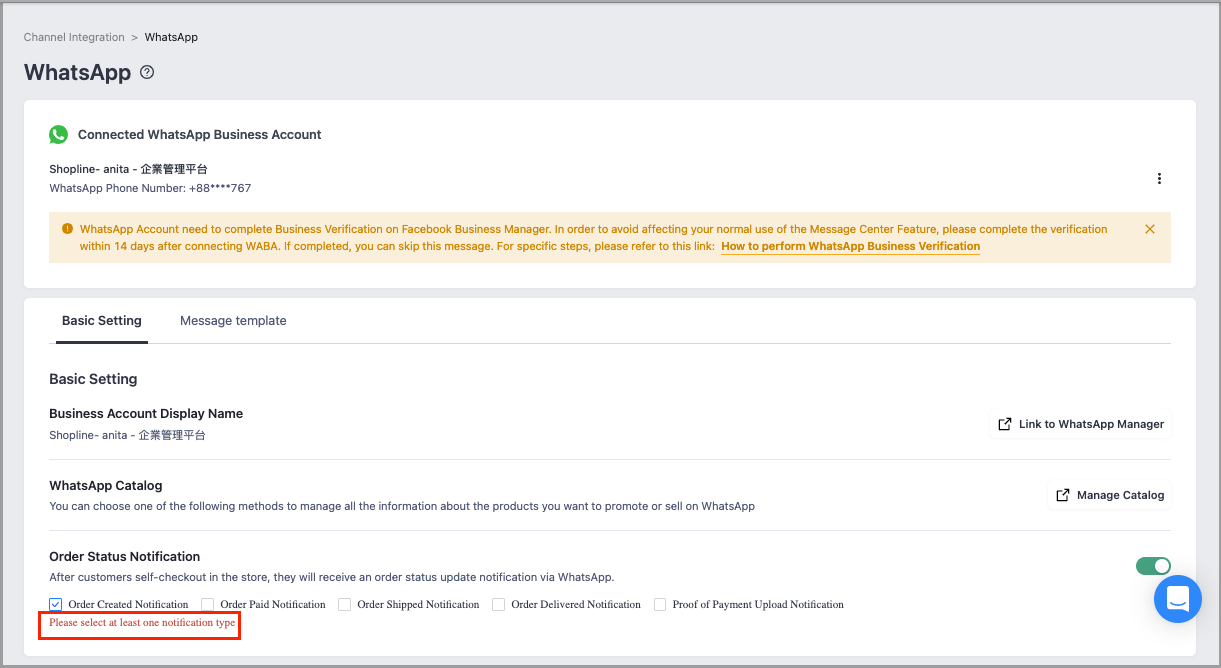Click the orange warning icon in banner
1221x668 pixels.
tap(67, 229)
